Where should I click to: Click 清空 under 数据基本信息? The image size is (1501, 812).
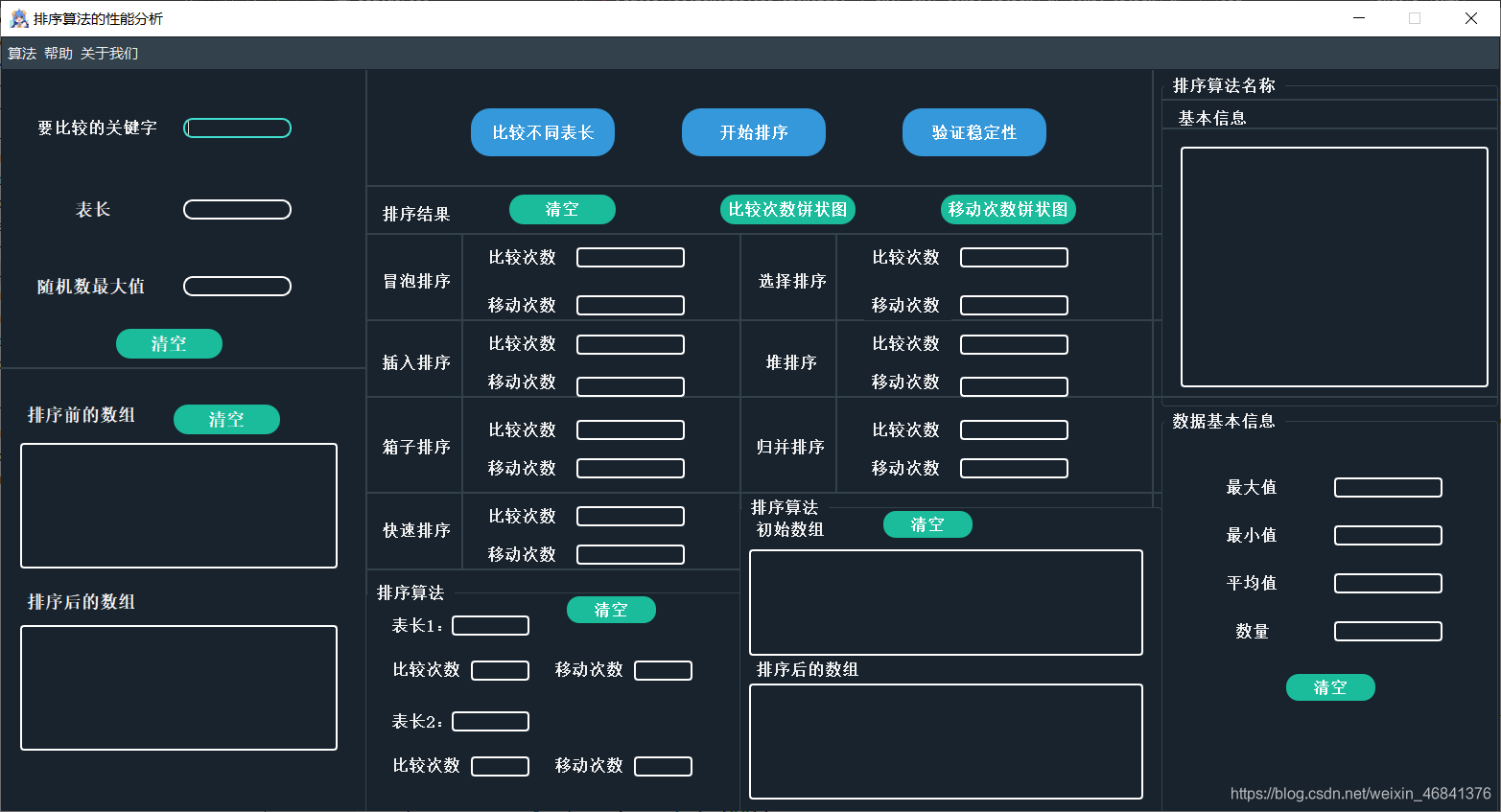tap(1330, 687)
